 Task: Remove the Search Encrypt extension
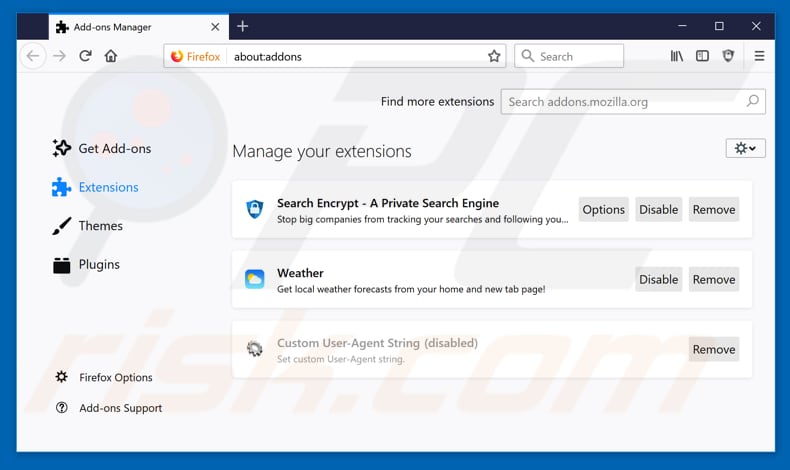[x=714, y=209]
